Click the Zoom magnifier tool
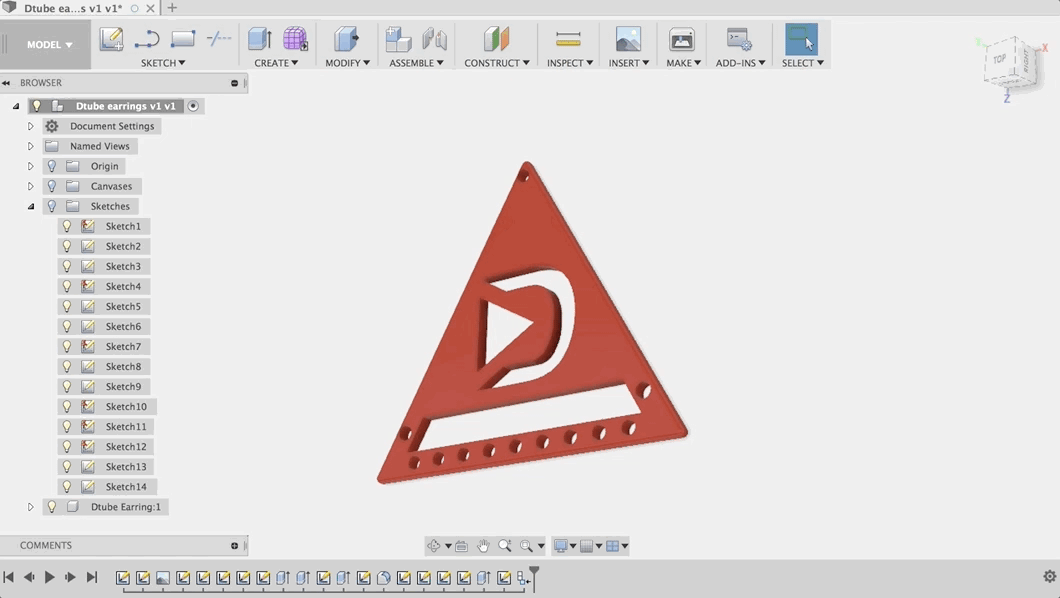 click(x=505, y=546)
